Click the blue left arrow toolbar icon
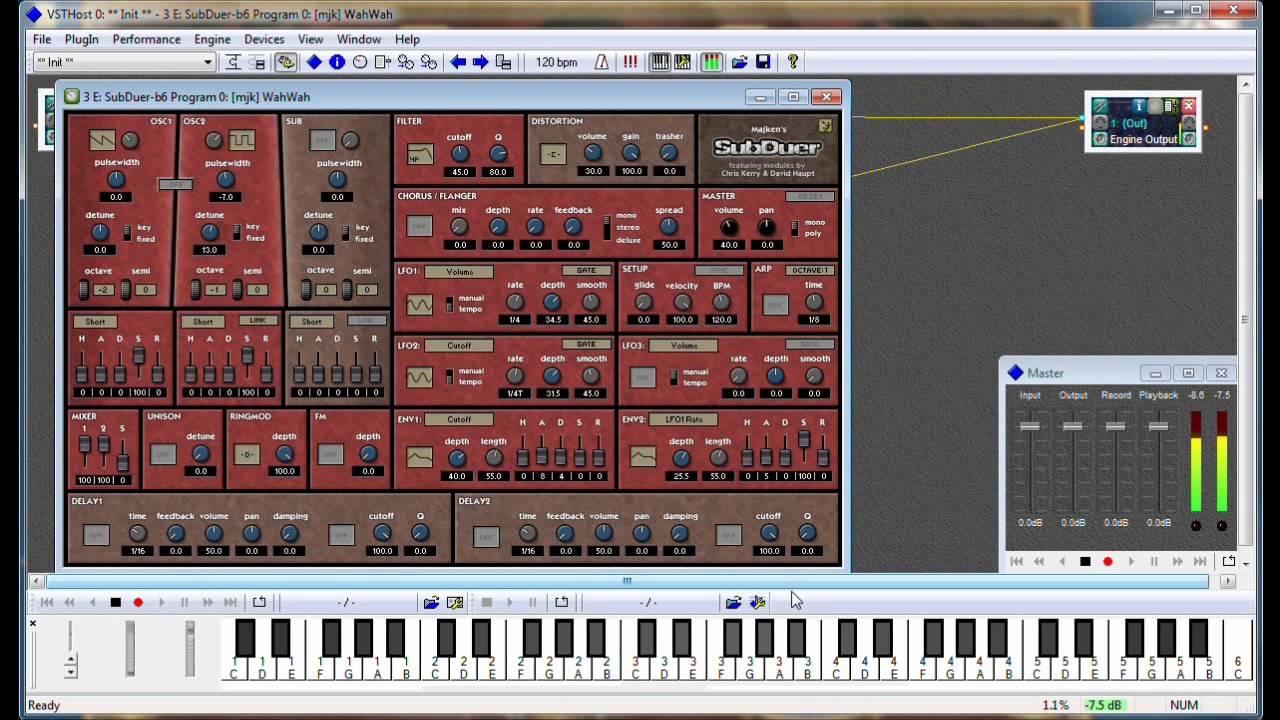Screen dimensions: 1280x720 click(x=458, y=62)
